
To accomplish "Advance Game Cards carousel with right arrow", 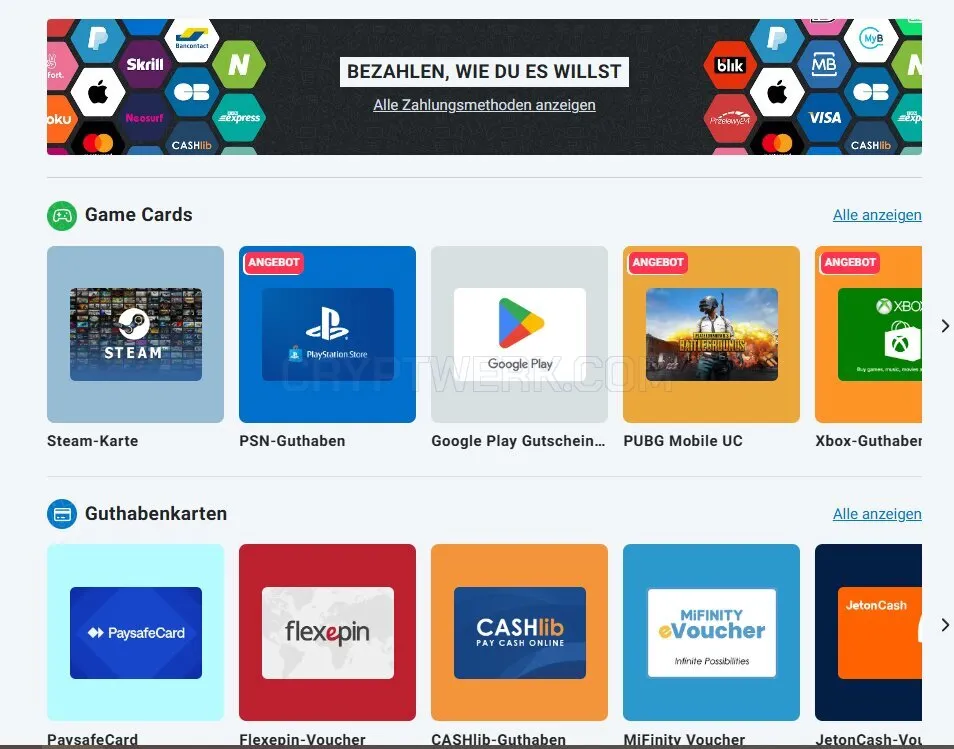I will (x=944, y=326).
